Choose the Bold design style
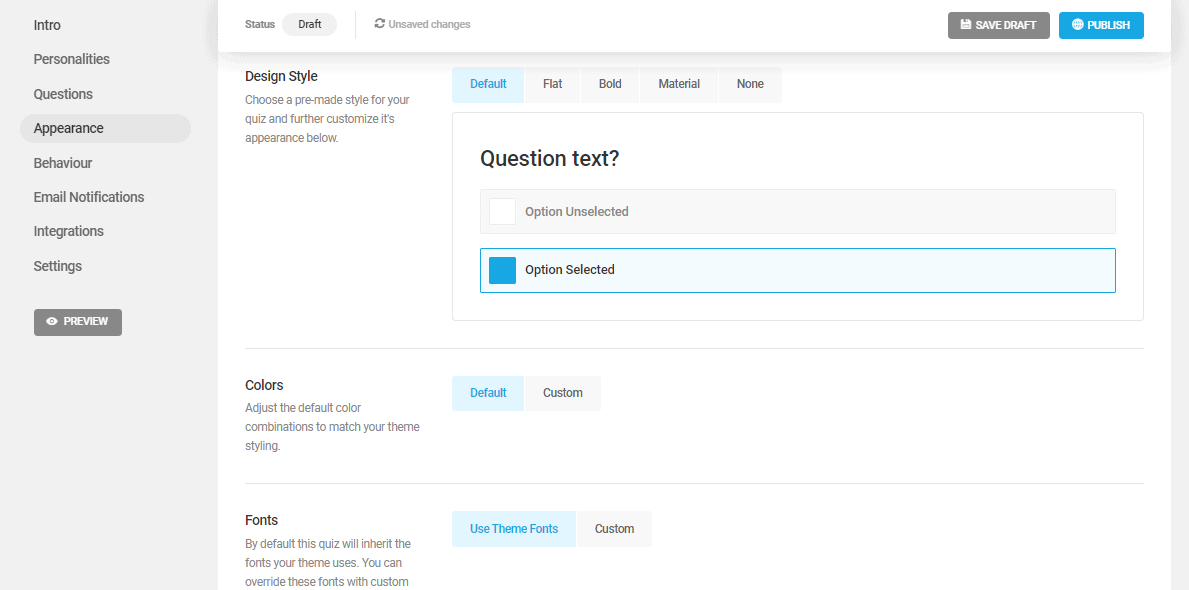 click(x=610, y=84)
